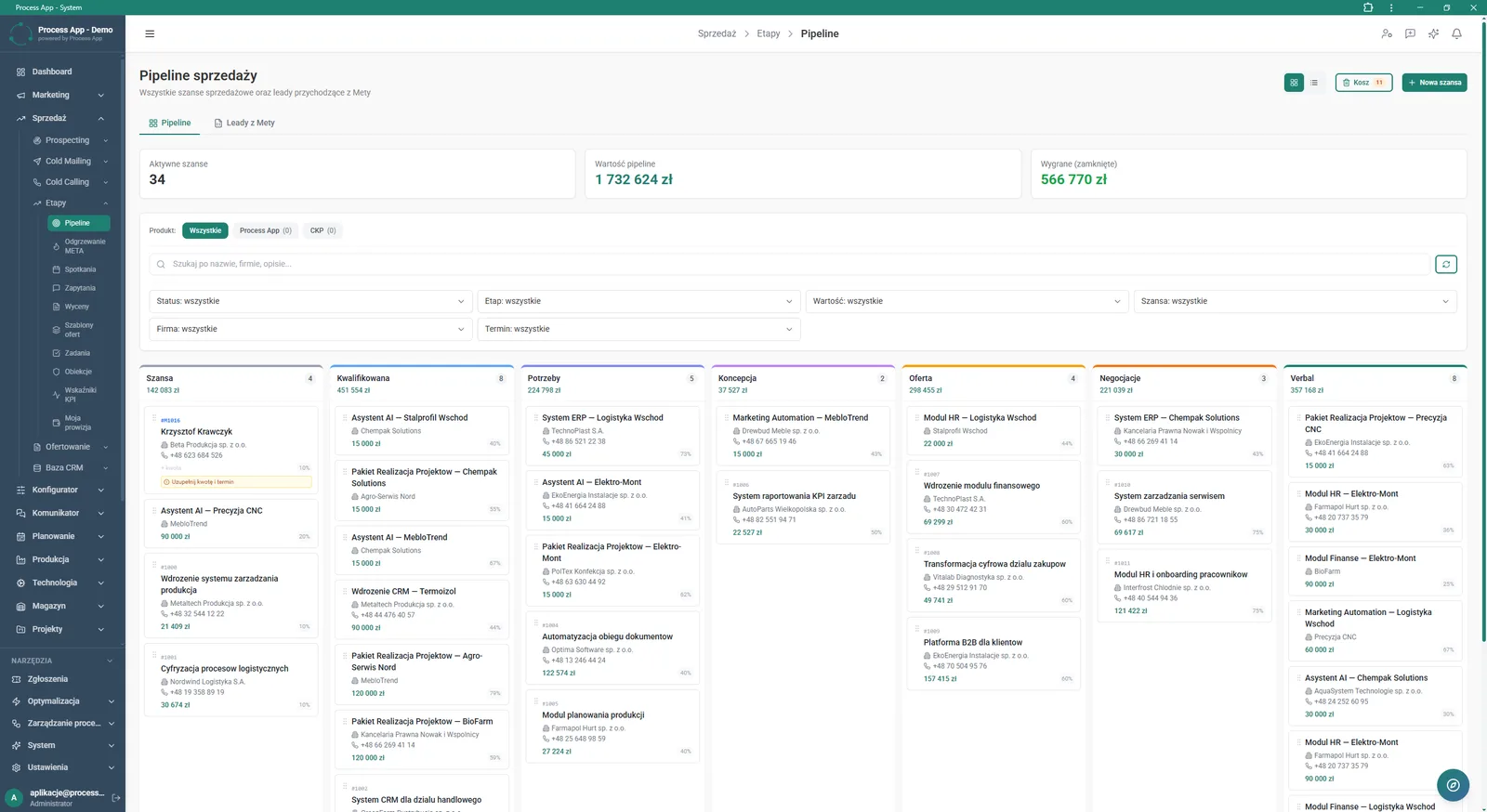This screenshot has height=812, width=1487.
Task: Open the notifications bell
Action: (x=1456, y=33)
